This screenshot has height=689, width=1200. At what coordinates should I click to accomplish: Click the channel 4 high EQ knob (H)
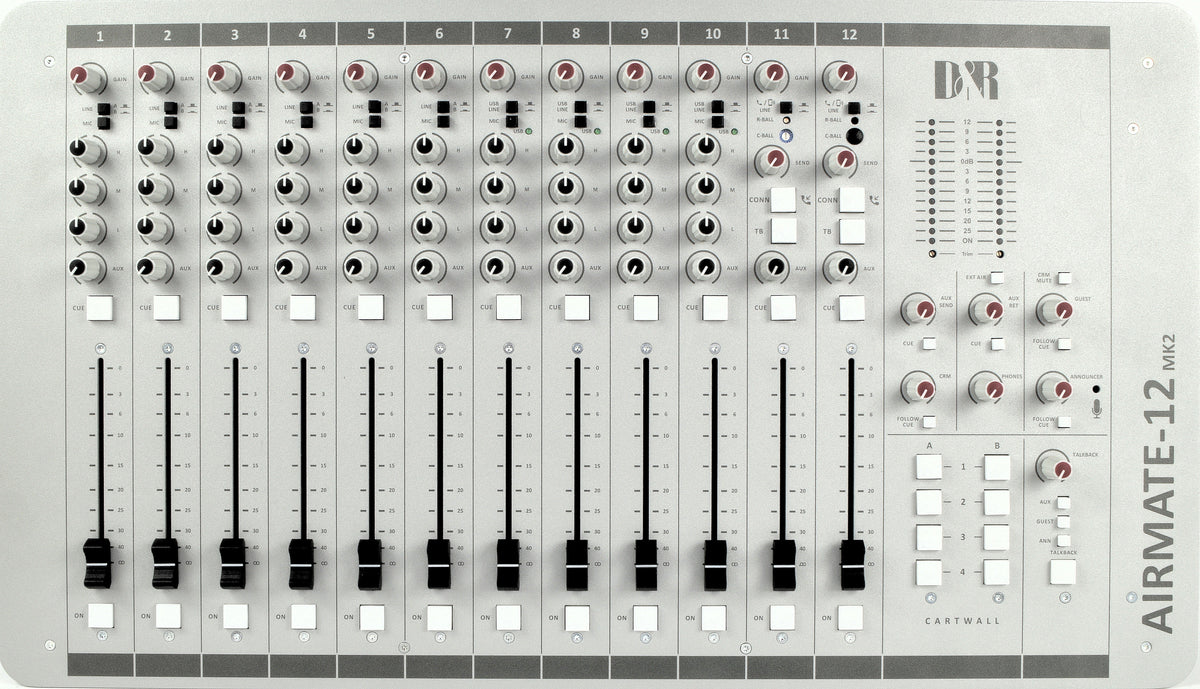click(x=288, y=150)
